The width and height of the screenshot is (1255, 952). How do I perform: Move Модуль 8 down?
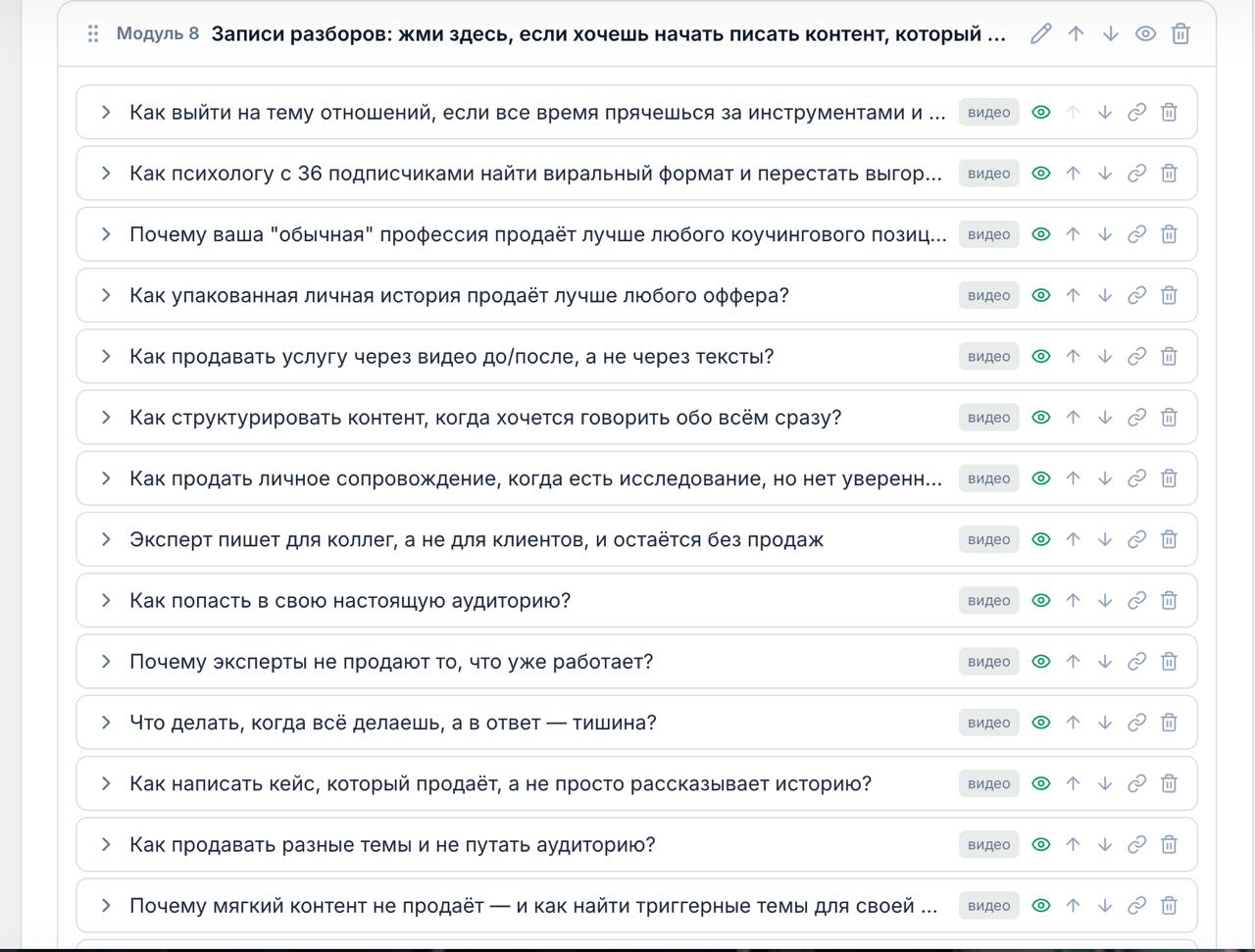click(1111, 34)
